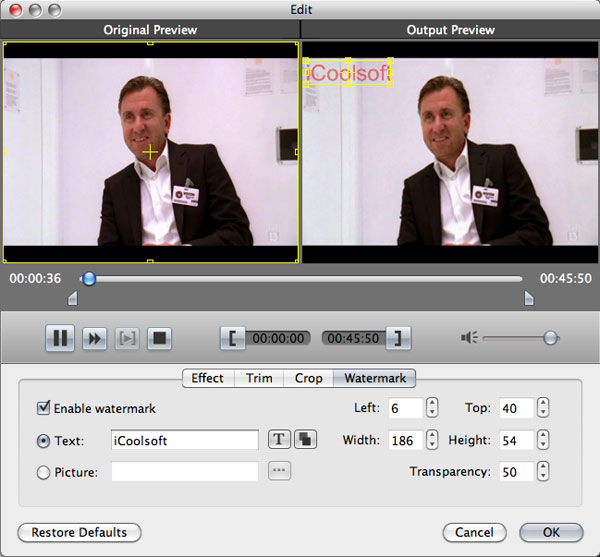
Task: Open the Crop tab
Action: click(308, 378)
